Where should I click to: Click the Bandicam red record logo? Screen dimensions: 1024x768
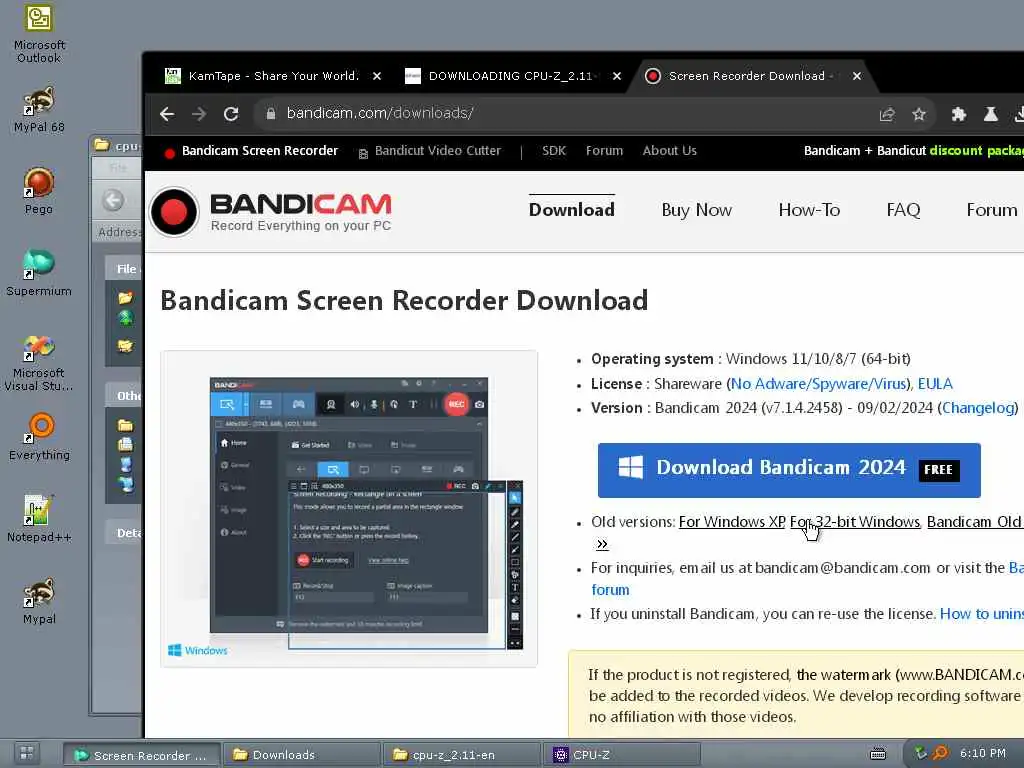[174, 212]
